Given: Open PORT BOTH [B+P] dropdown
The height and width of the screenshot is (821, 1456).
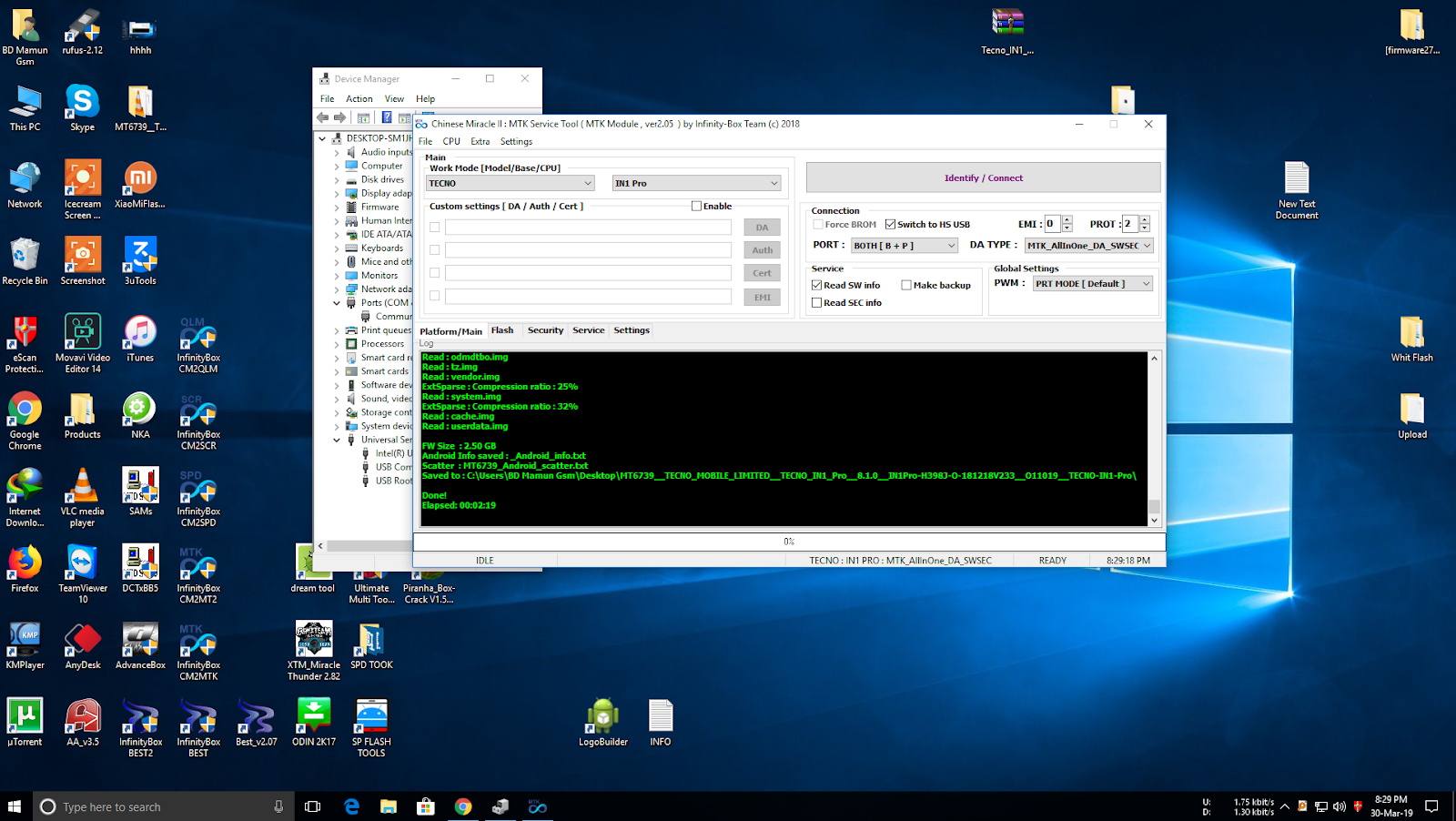Looking at the screenshot, I should click(905, 246).
